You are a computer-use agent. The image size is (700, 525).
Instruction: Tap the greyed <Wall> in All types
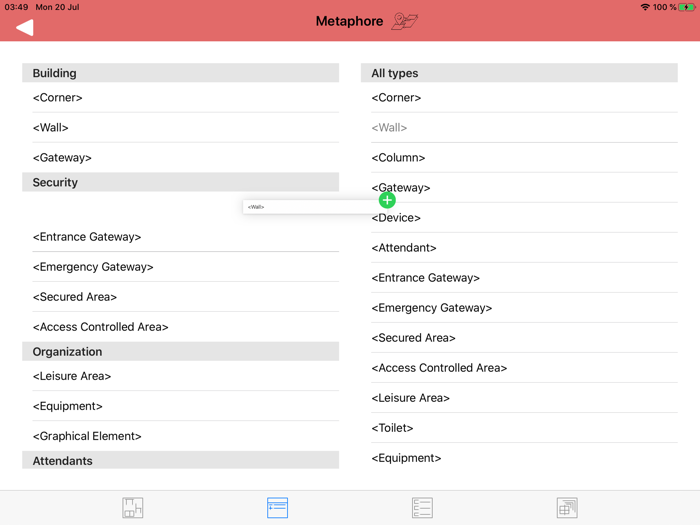pos(524,128)
